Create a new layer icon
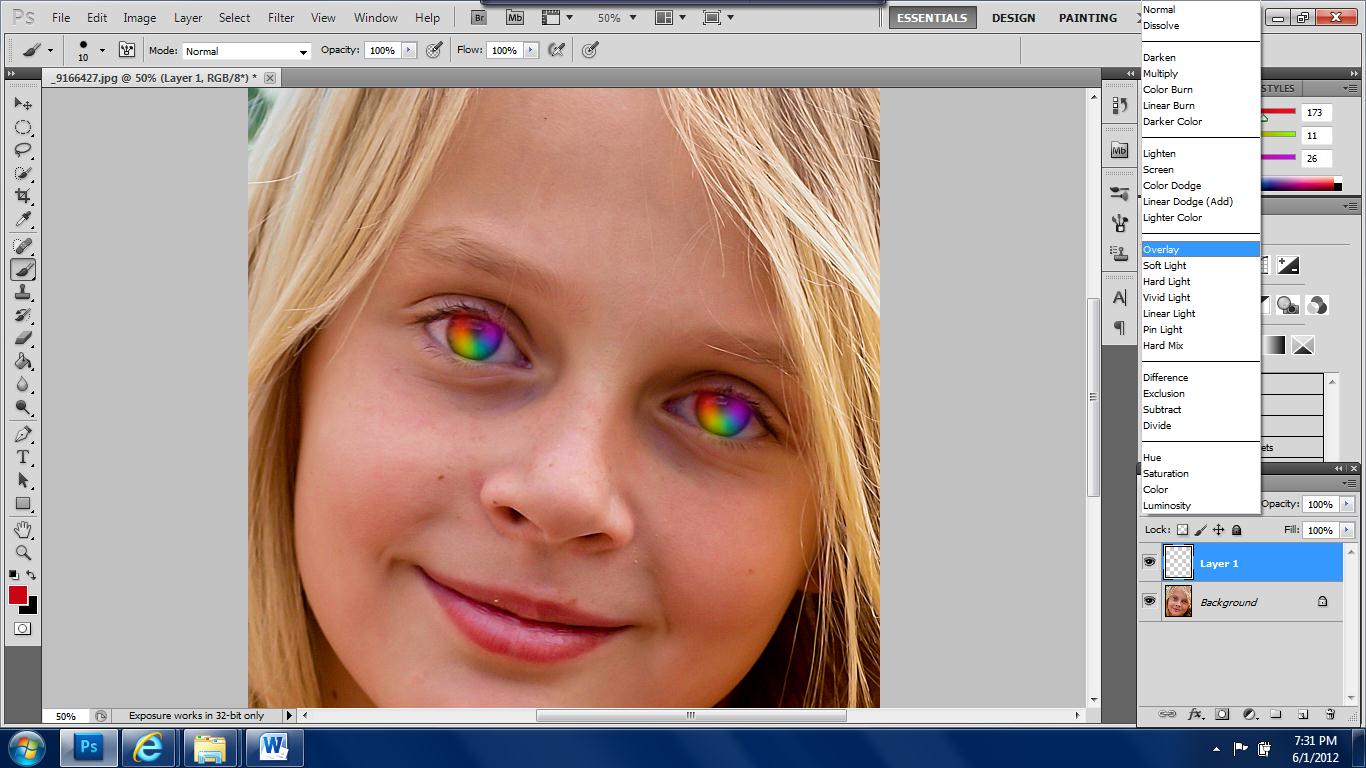The width and height of the screenshot is (1366, 768). [1303, 715]
